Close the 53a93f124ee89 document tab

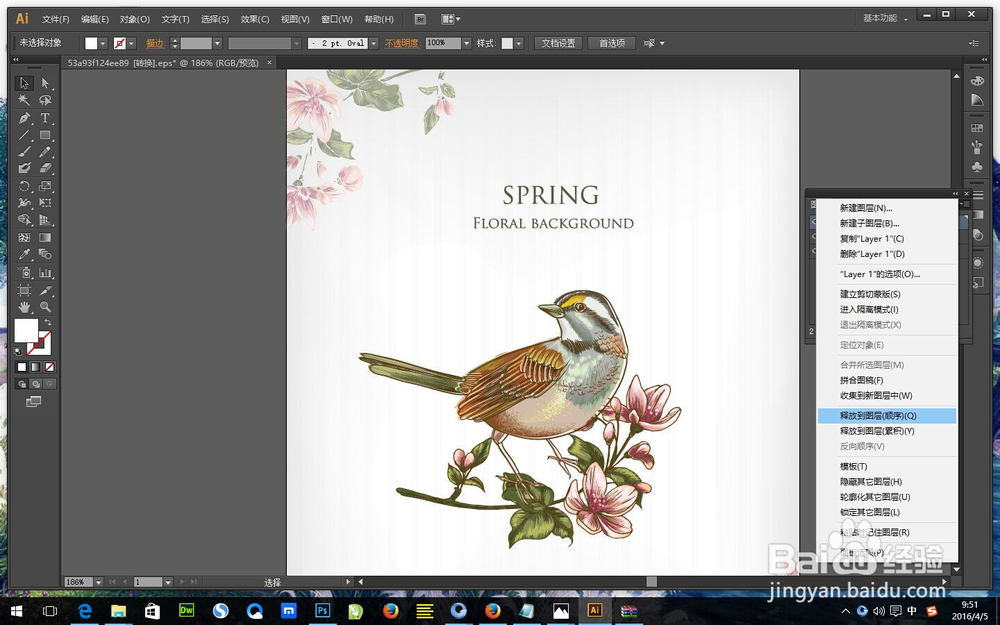tap(269, 62)
